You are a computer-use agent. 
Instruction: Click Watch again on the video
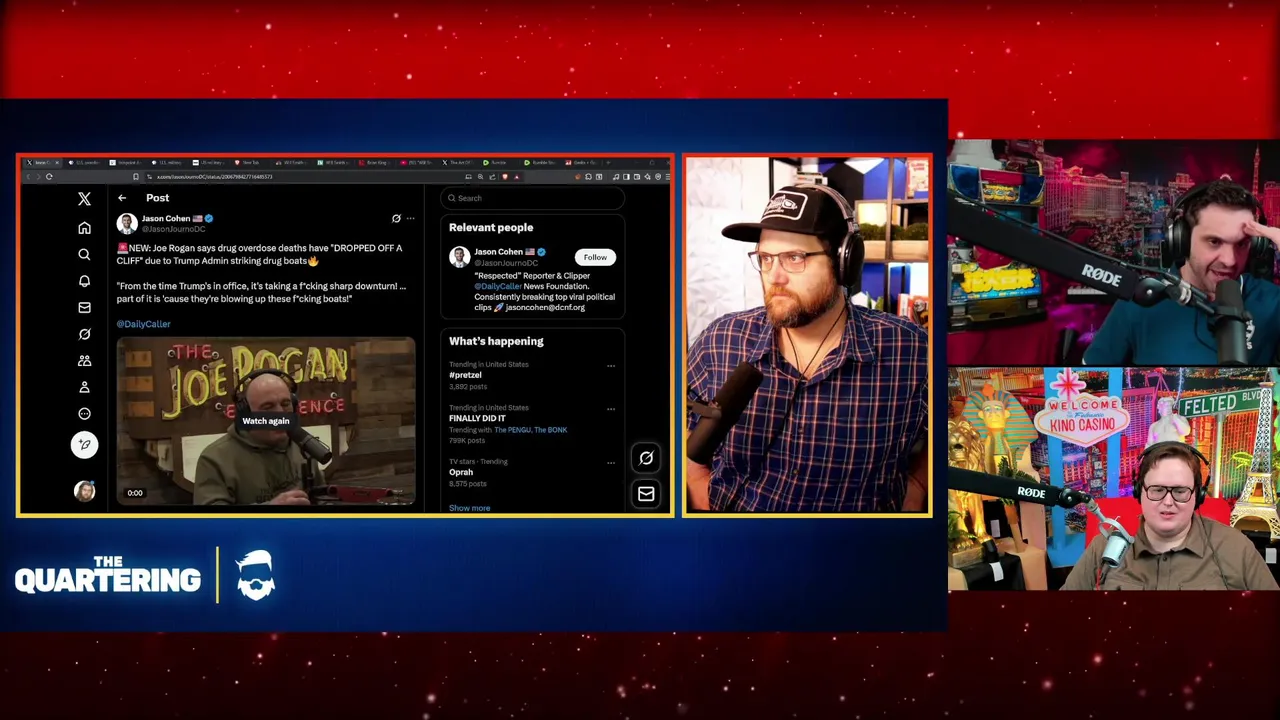click(x=265, y=421)
